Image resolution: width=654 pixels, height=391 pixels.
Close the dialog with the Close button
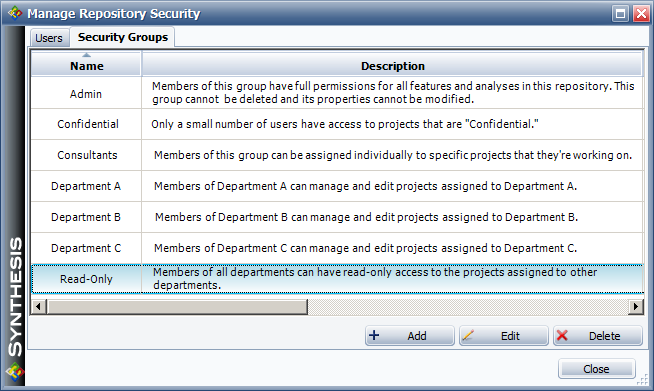coord(596,369)
